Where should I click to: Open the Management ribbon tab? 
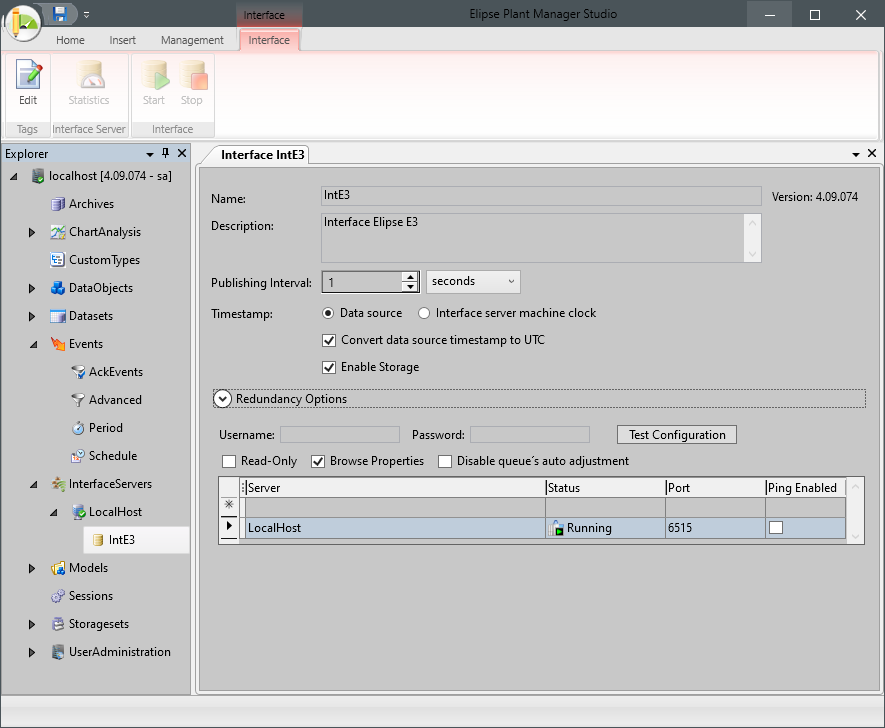192,40
